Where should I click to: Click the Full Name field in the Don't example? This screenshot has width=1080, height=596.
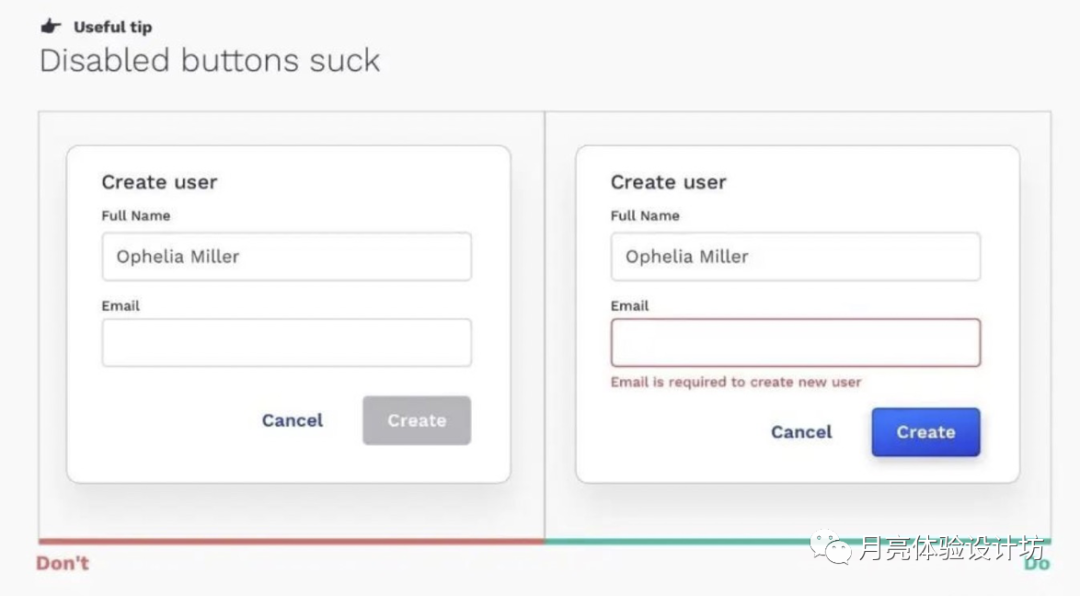(x=286, y=257)
